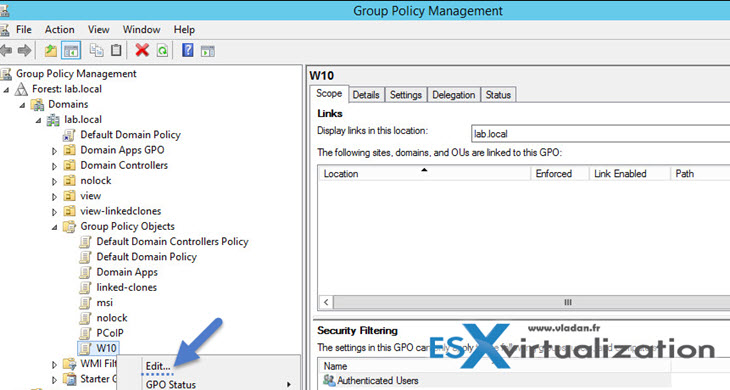Click the Domain Apps GPO folder icon
Viewport: 730px width, 390px height.
point(69,150)
